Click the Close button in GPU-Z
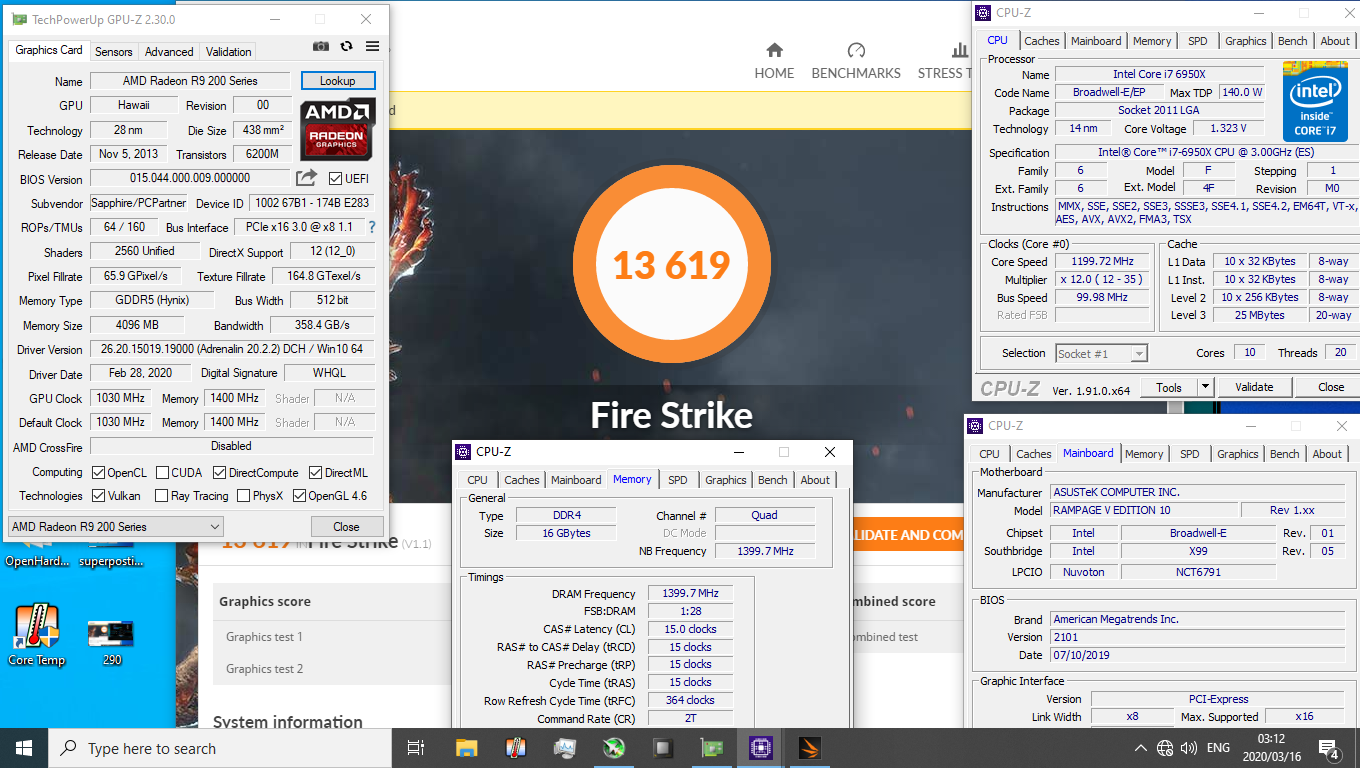 (346, 527)
